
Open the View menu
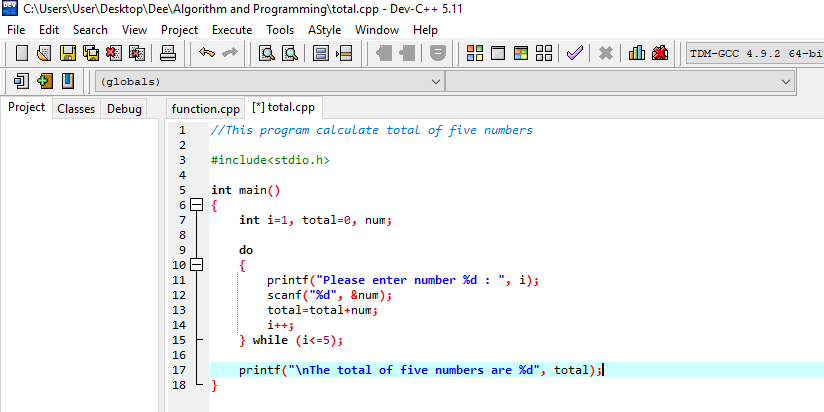point(135,30)
